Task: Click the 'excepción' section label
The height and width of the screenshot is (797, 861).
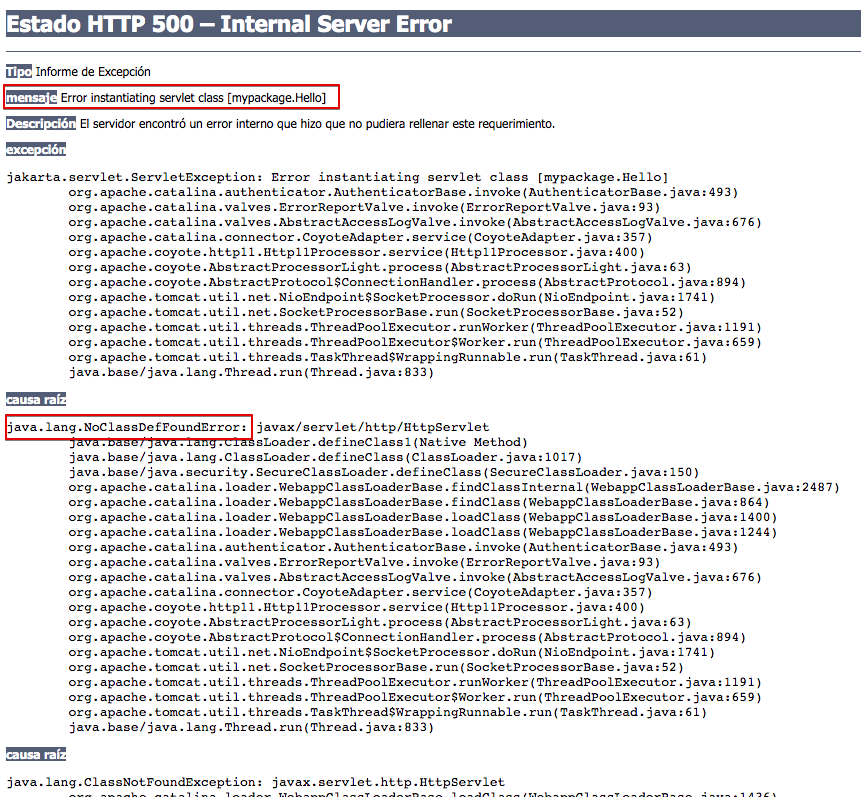Action: coord(36,150)
